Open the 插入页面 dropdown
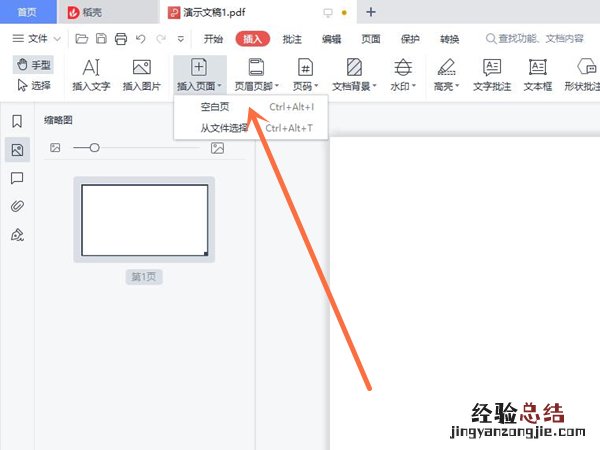 click(200, 75)
